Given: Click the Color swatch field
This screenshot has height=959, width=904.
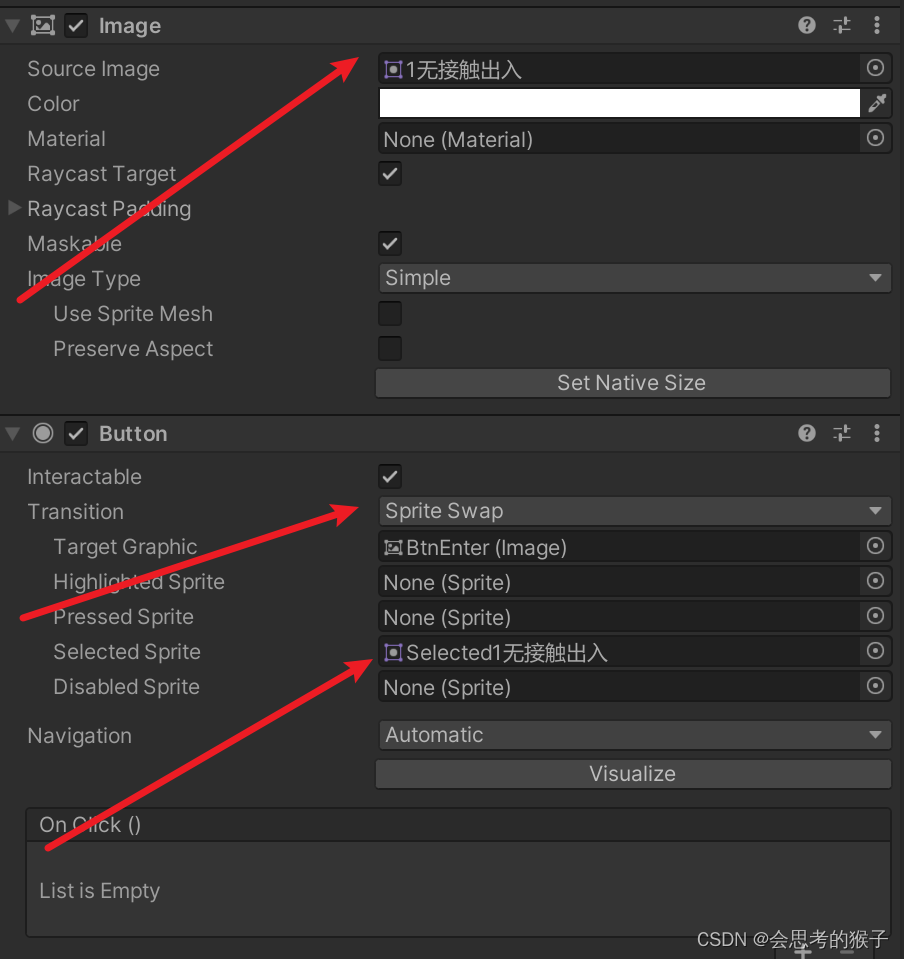Looking at the screenshot, I should point(620,102).
